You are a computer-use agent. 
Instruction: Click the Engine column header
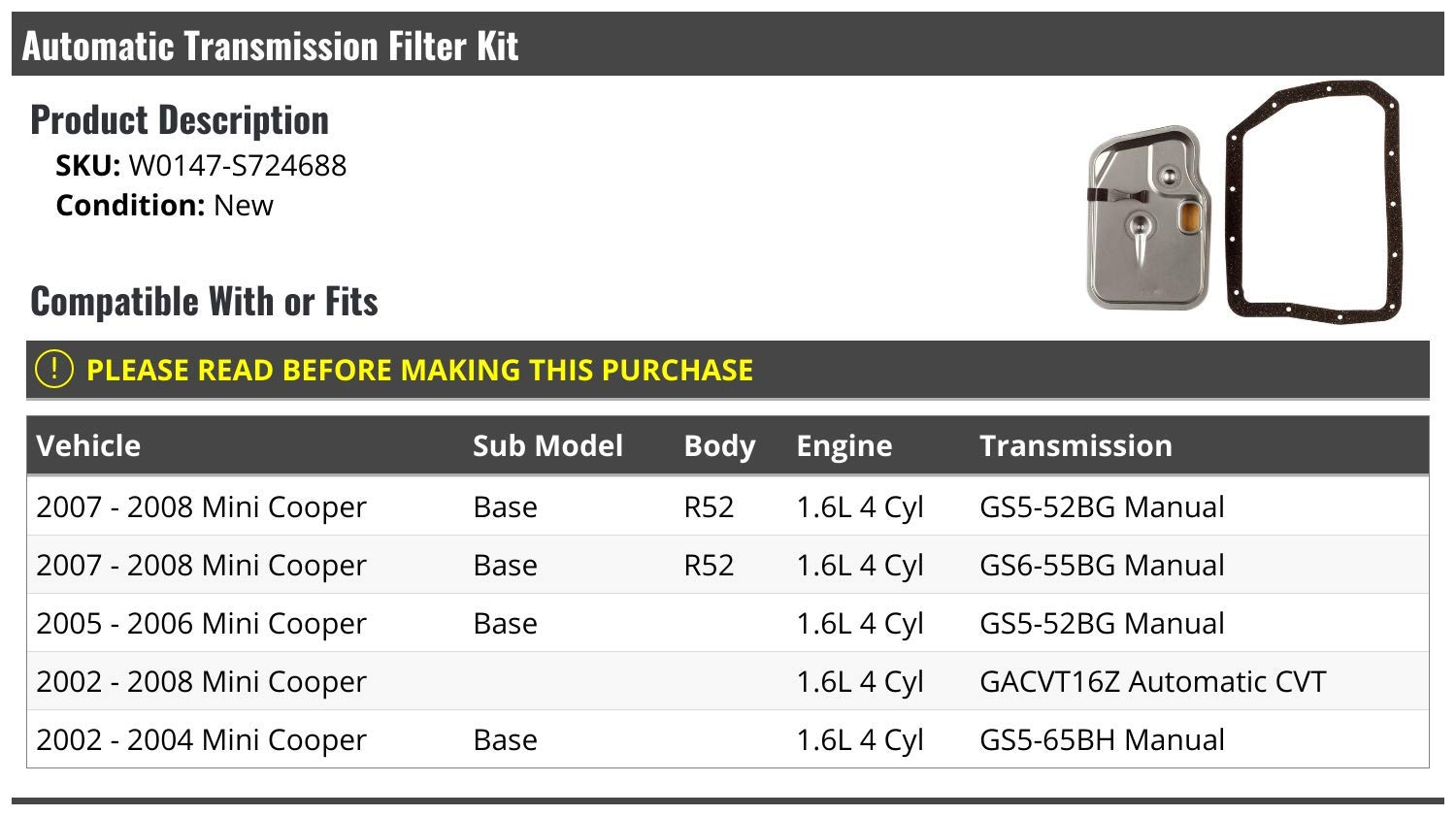[x=844, y=446]
